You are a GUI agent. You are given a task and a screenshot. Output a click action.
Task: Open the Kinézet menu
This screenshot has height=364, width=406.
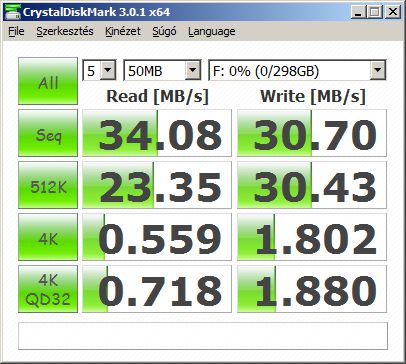coord(123,31)
